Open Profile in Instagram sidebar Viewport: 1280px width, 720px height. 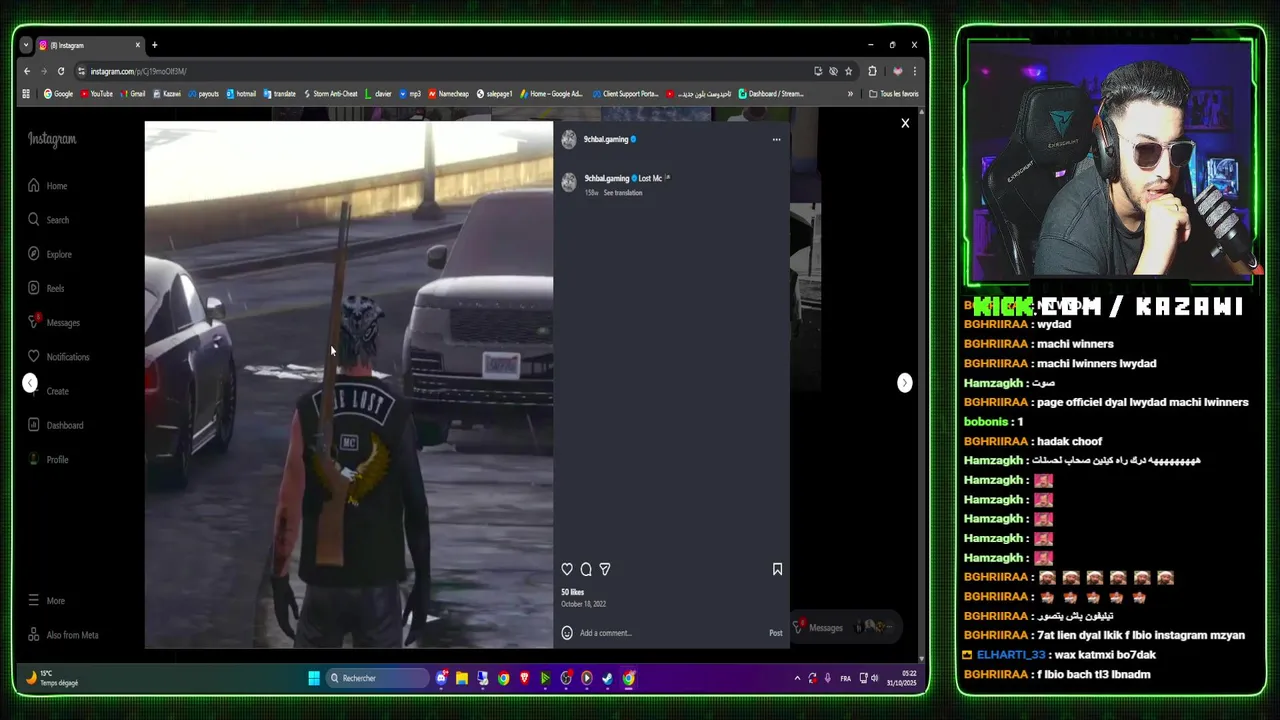tap(48, 460)
